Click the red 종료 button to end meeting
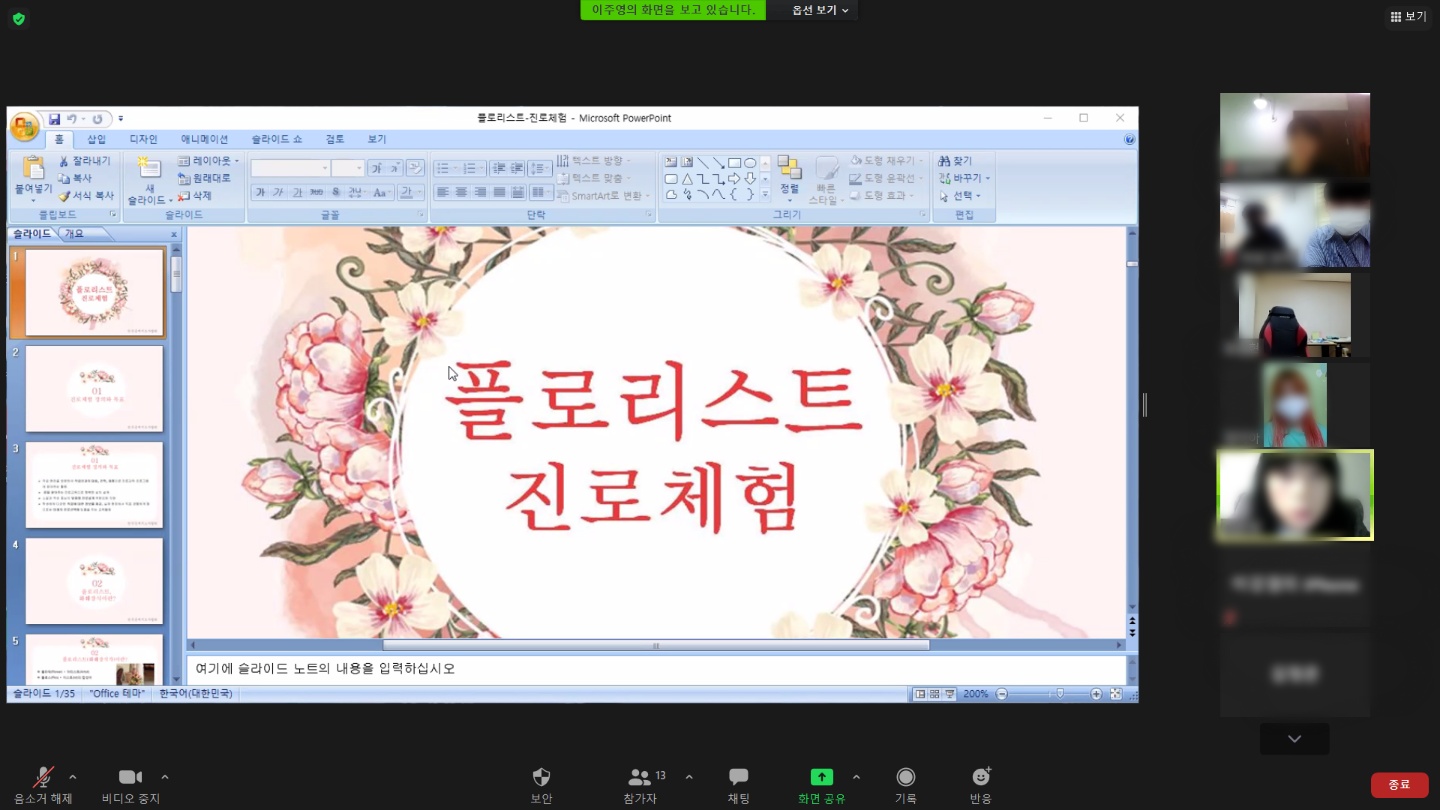 click(x=1399, y=785)
